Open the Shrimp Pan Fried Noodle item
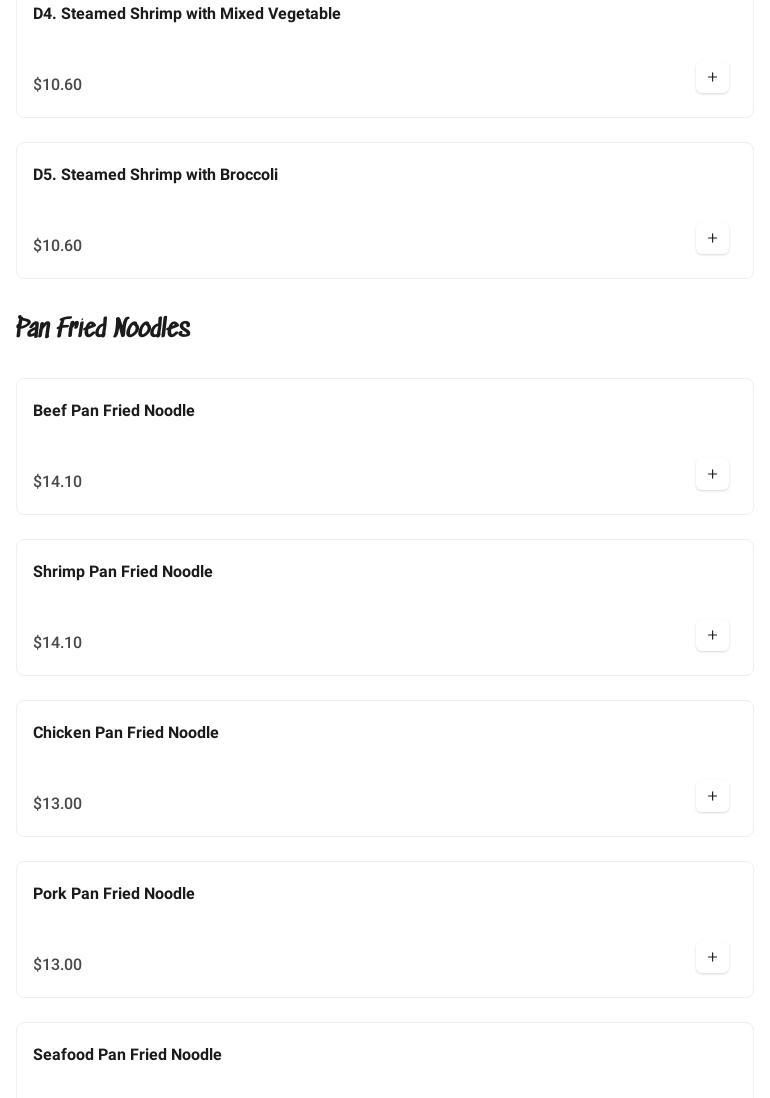The image size is (770, 1098). (x=123, y=572)
